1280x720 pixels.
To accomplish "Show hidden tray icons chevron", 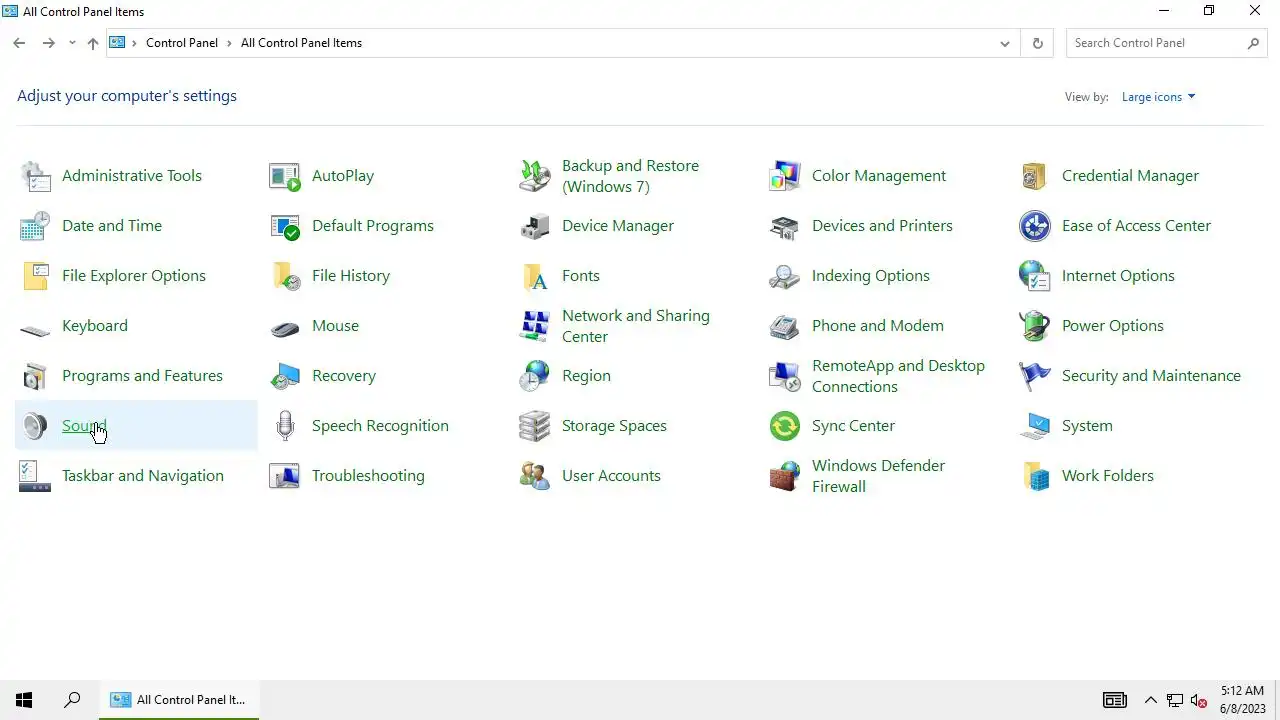I will tap(1150, 700).
